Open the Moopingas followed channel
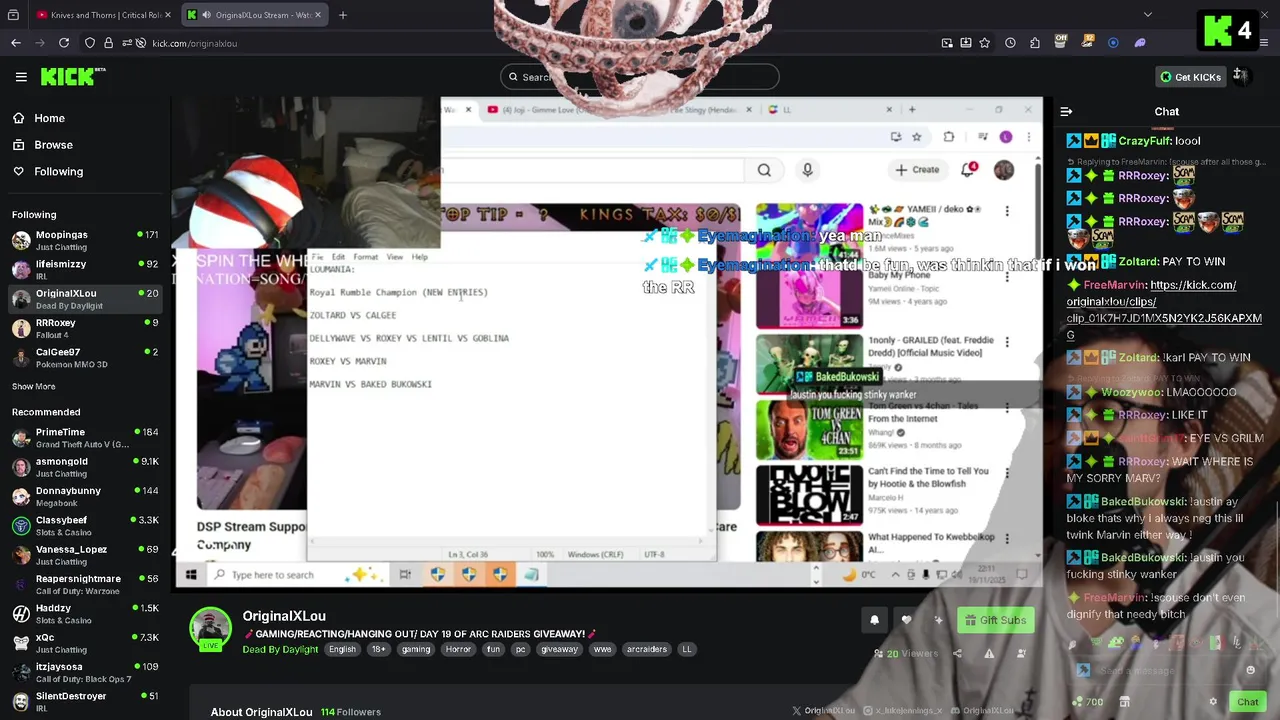Image resolution: width=1280 pixels, height=720 pixels. 85,240
